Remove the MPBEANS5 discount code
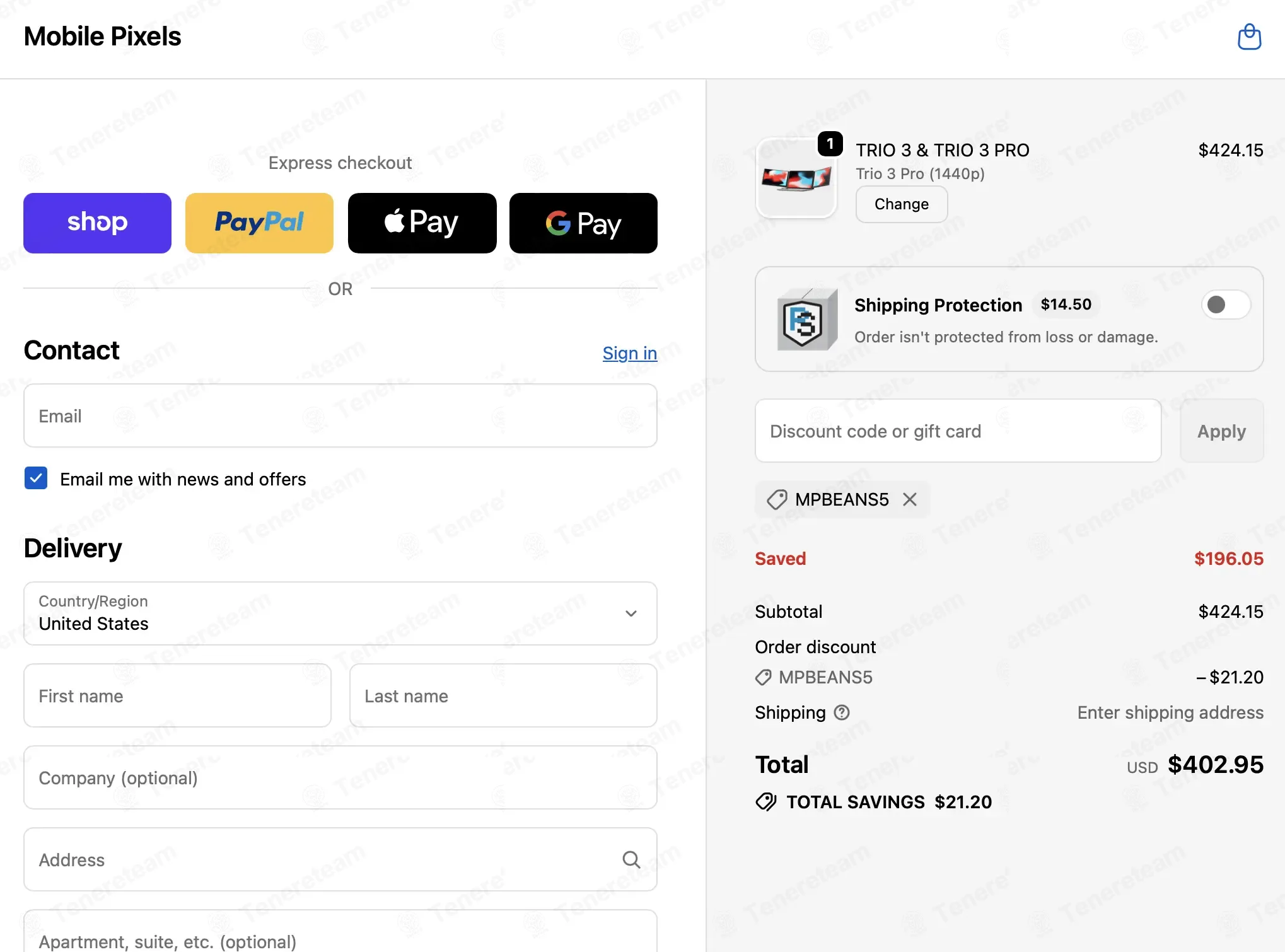 point(910,499)
